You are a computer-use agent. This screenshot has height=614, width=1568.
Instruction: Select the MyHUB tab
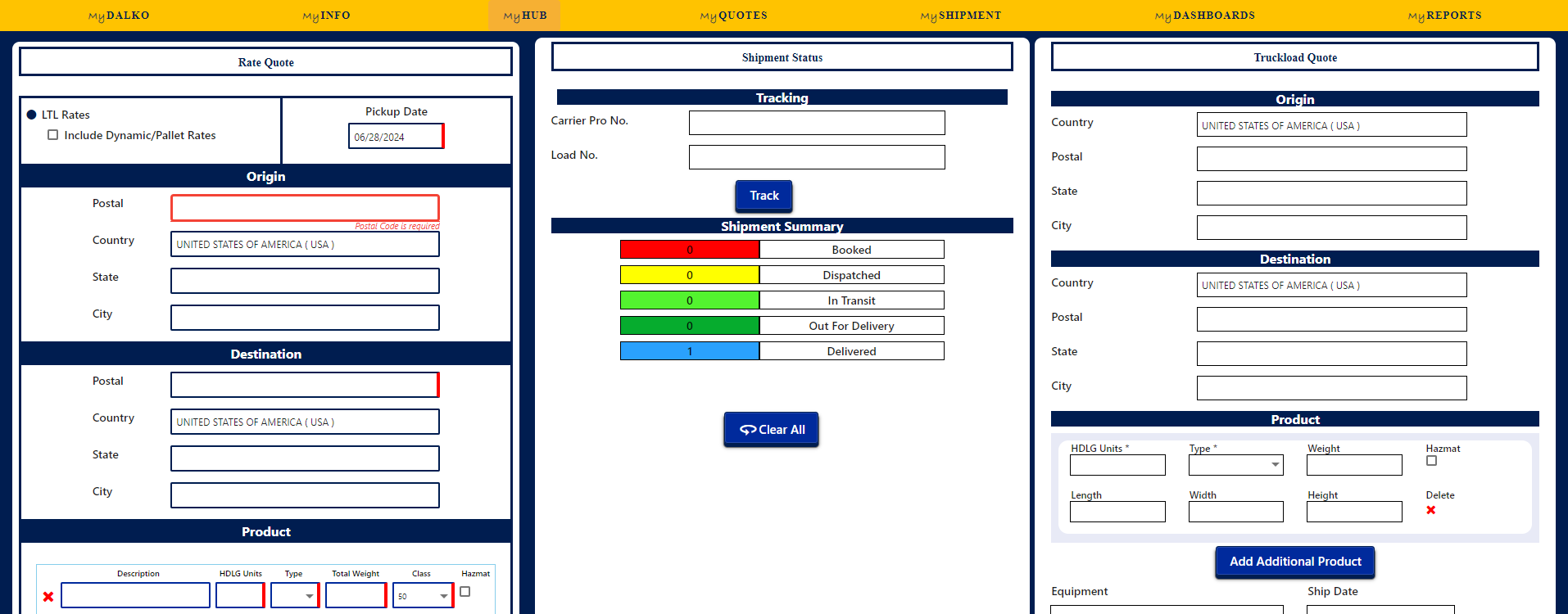click(525, 16)
